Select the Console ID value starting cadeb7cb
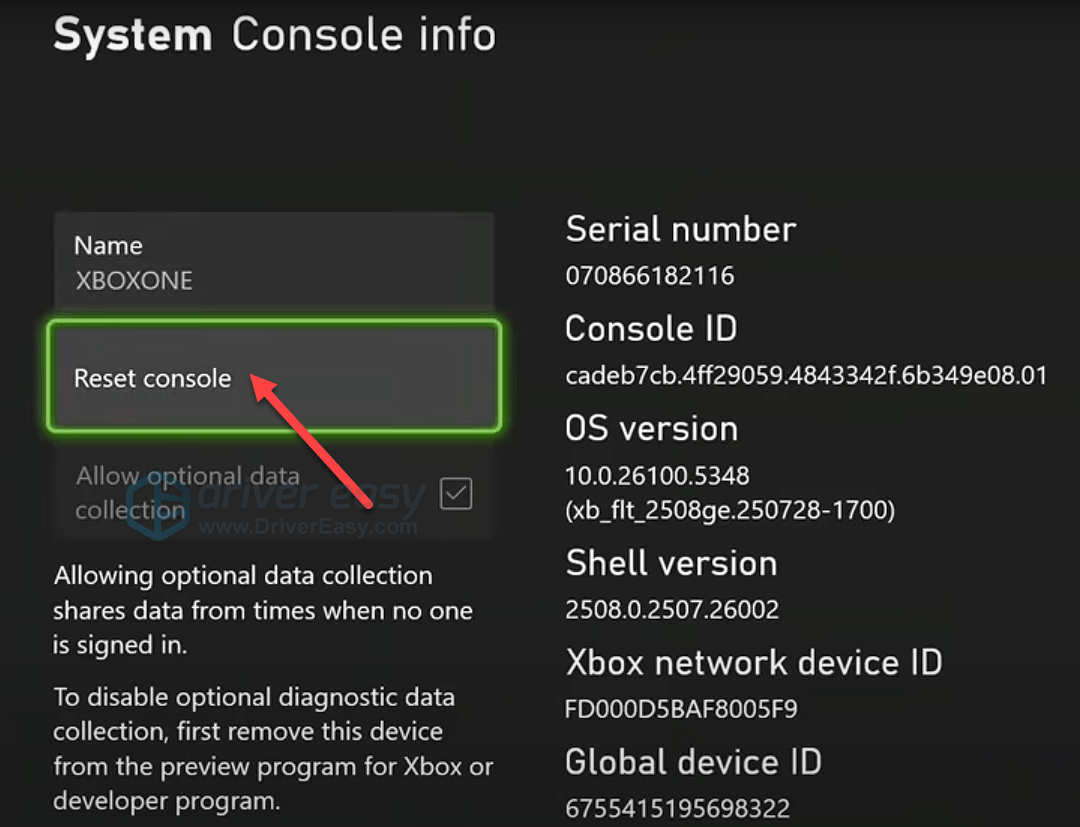This screenshot has width=1080, height=827. pyautogui.click(x=805, y=376)
